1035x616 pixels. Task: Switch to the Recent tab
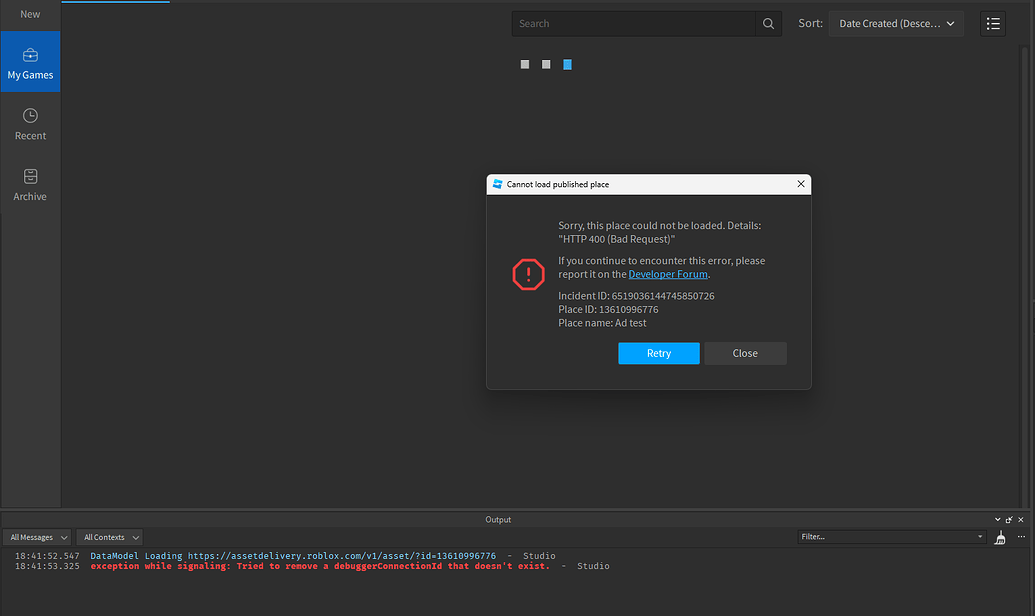pos(30,123)
